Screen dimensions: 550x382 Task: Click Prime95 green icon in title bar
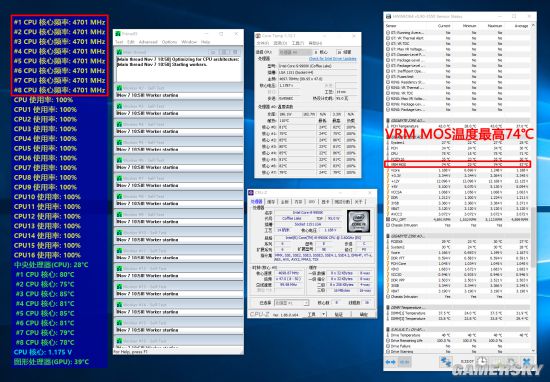tap(118, 34)
